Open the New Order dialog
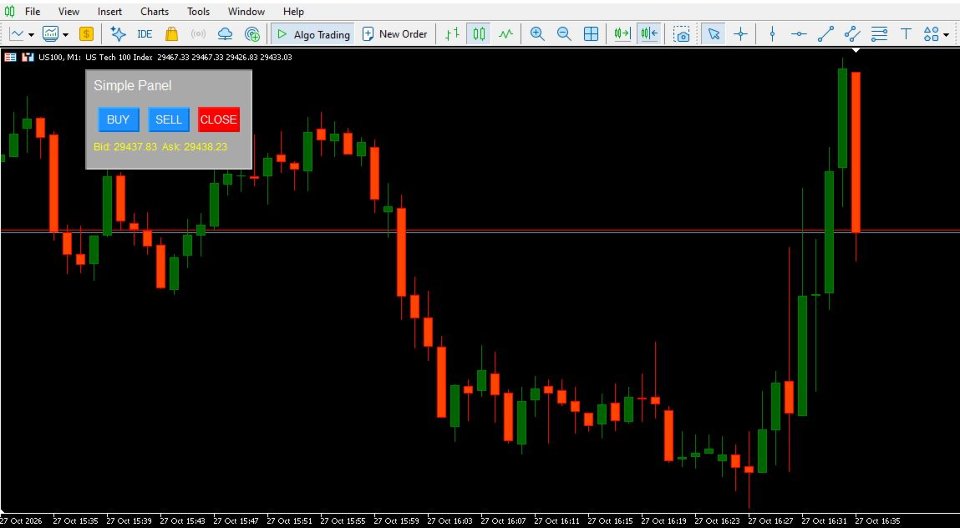Viewport: 960px width, 528px height. [394, 34]
